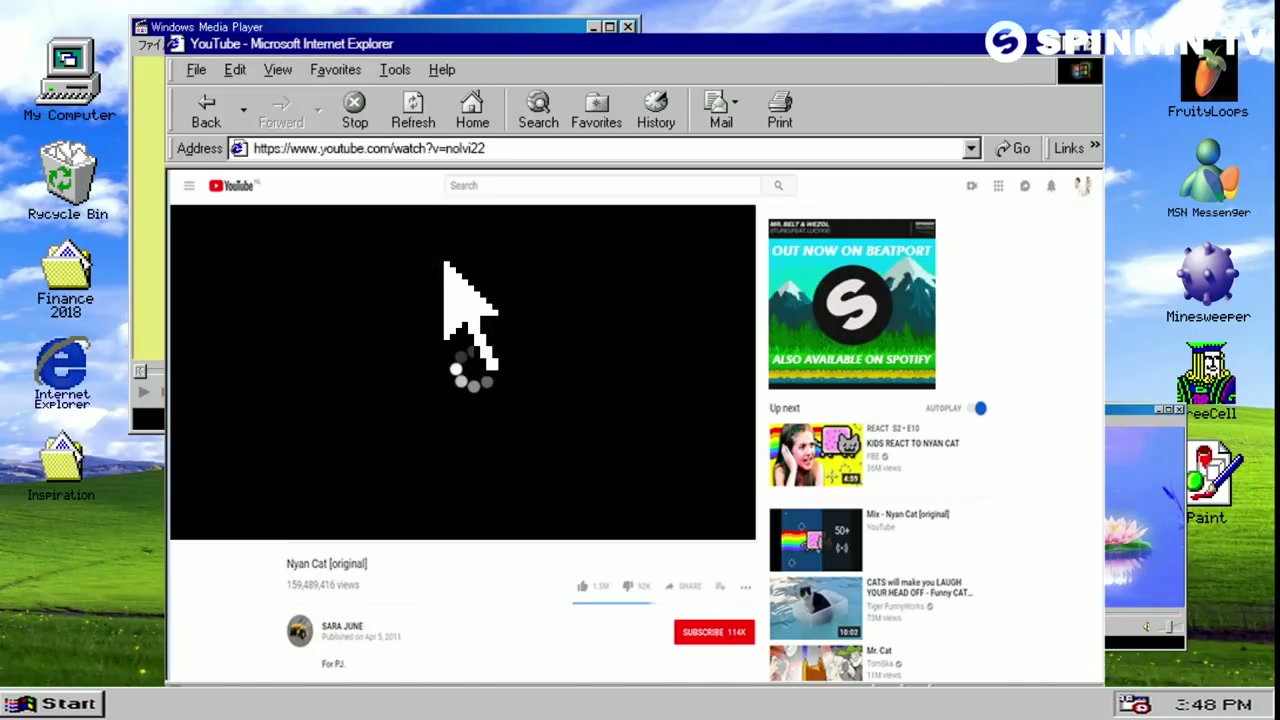
Task: Open the Tools menu
Action: pos(394,70)
